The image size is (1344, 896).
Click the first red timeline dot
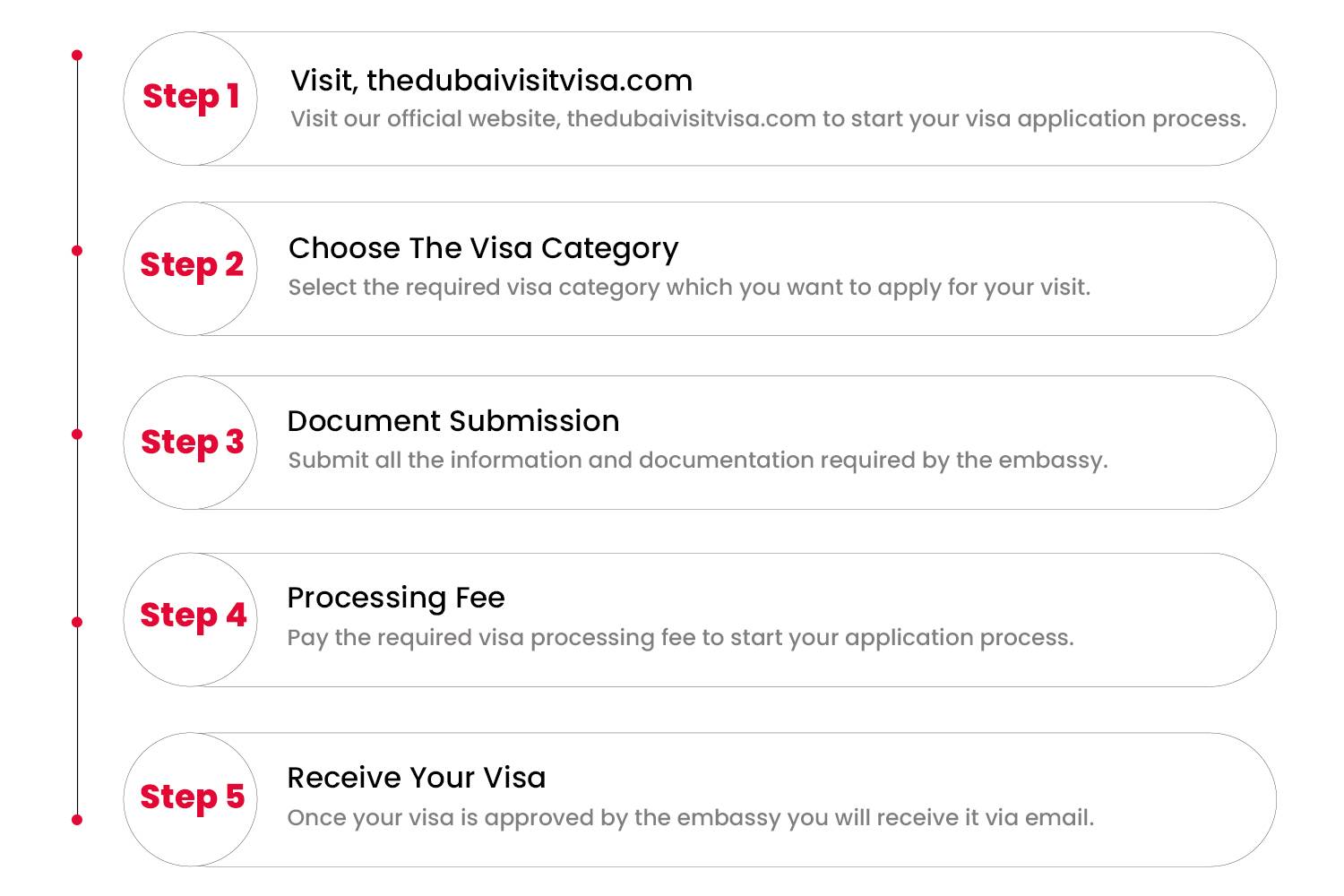coord(77,56)
